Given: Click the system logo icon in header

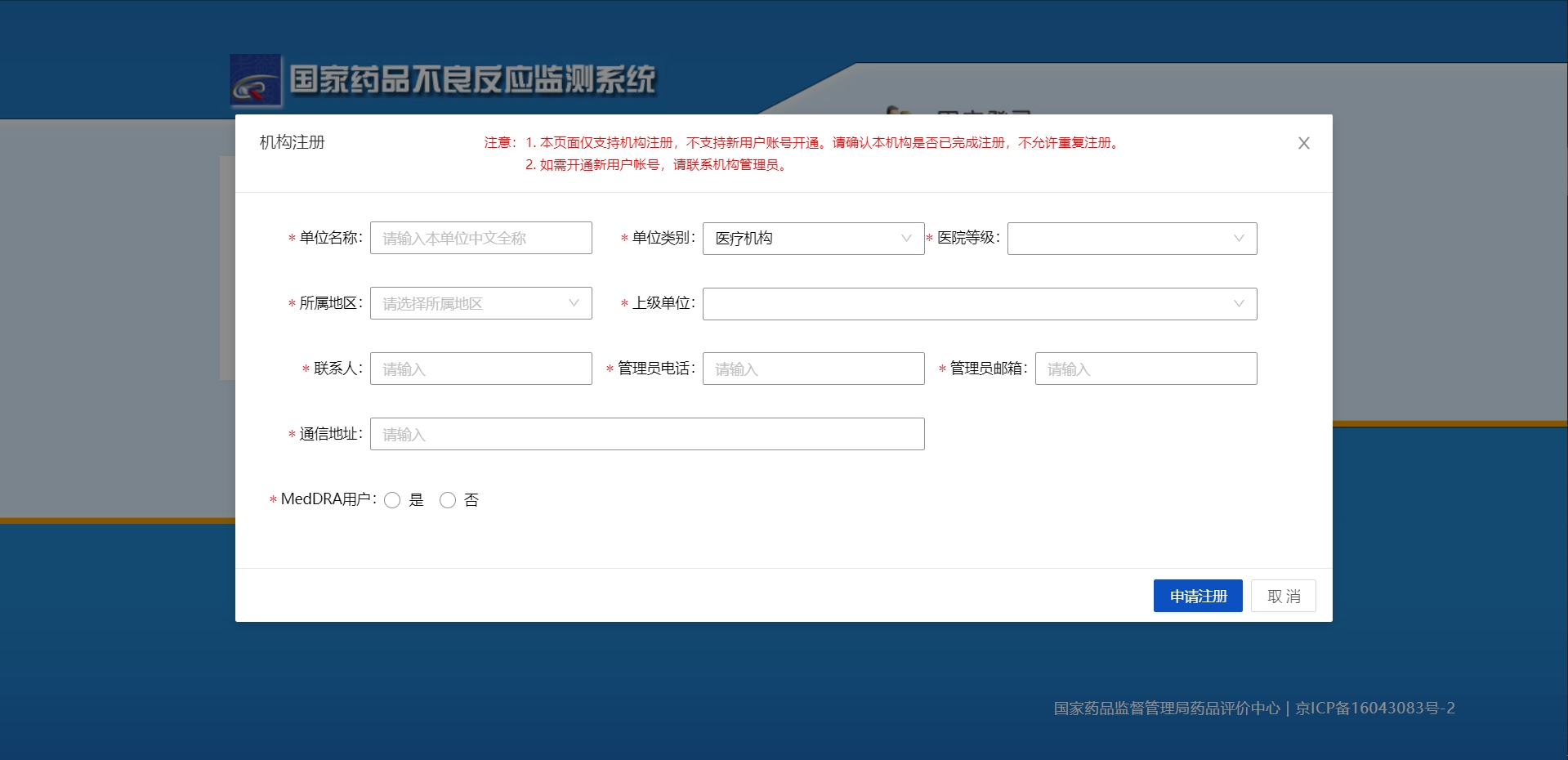Looking at the screenshot, I should [256, 81].
